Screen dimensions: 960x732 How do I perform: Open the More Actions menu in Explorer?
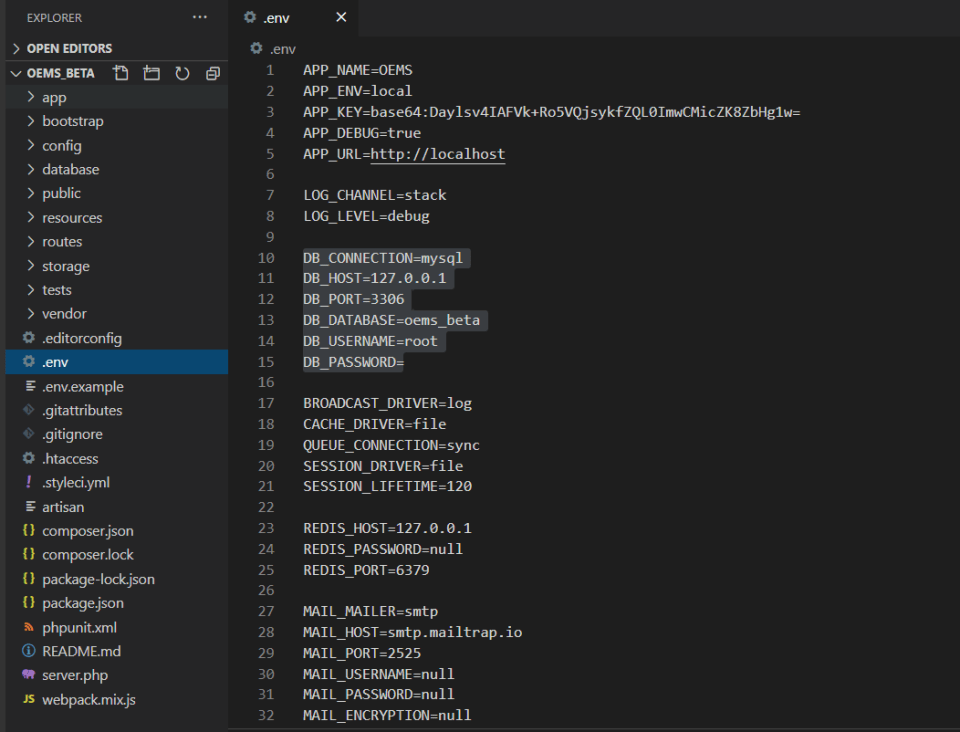click(x=199, y=17)
